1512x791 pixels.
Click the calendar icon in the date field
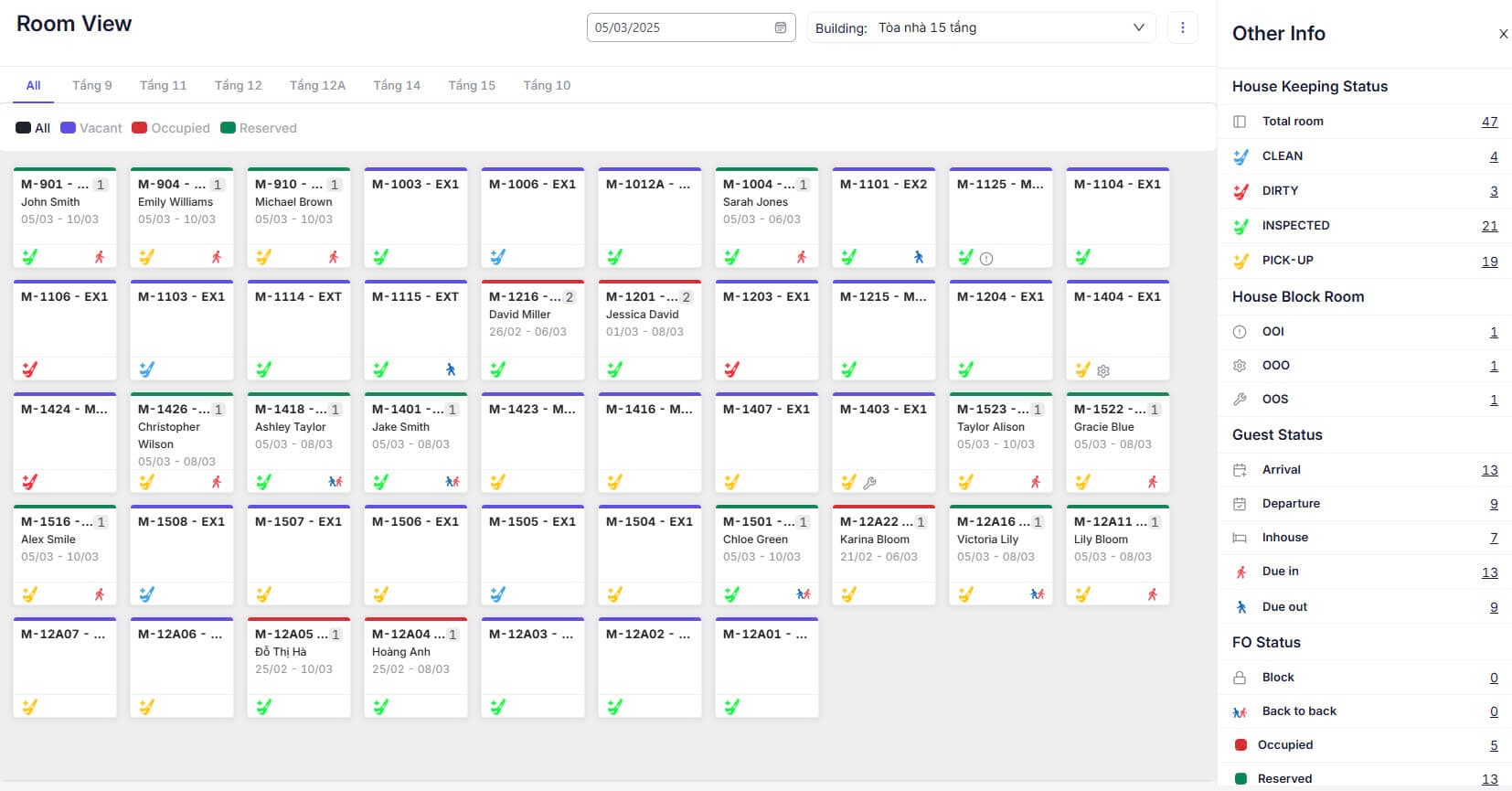(x=780, y=27)
